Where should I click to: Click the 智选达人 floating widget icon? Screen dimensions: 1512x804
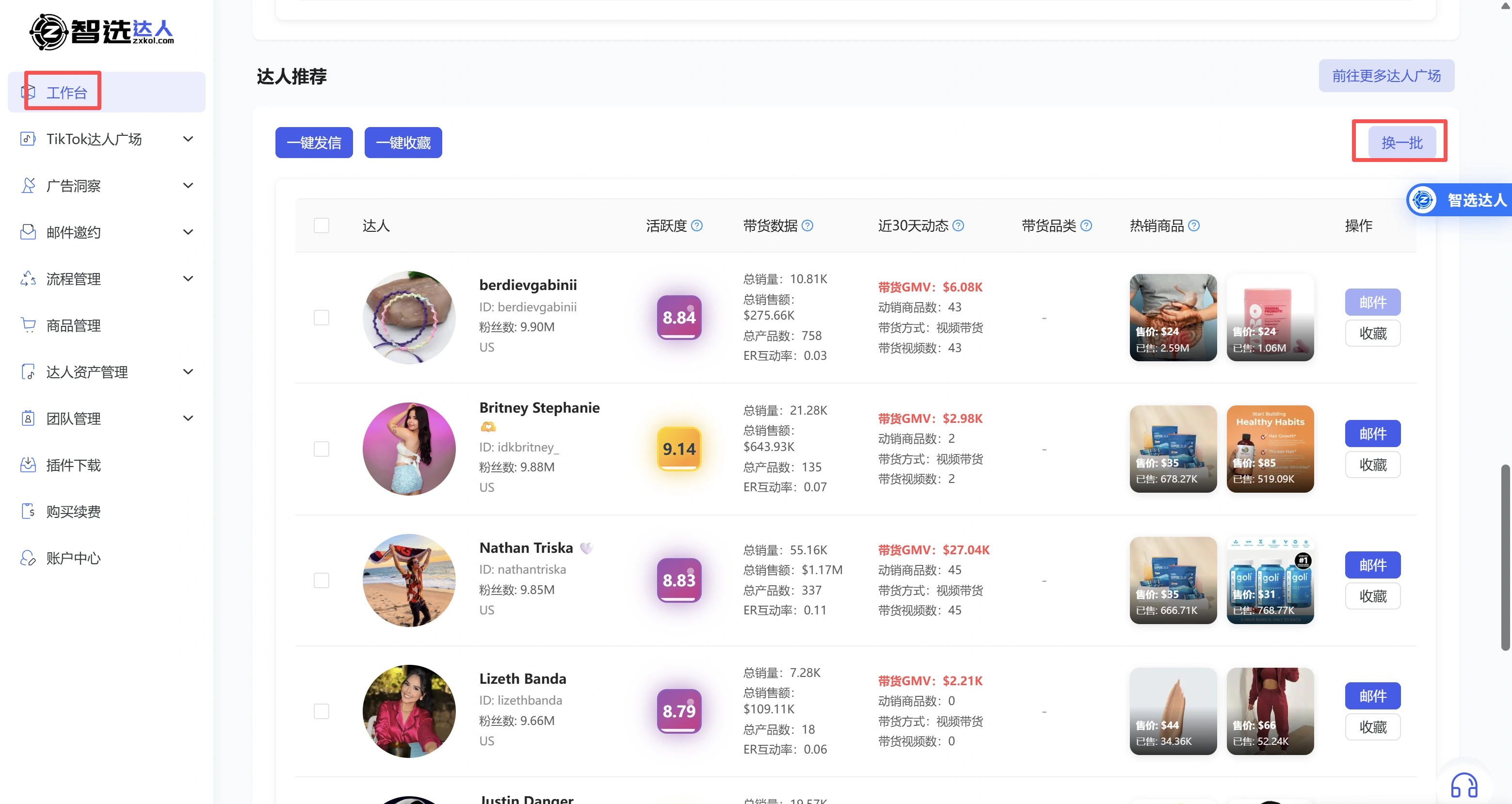1423,200
